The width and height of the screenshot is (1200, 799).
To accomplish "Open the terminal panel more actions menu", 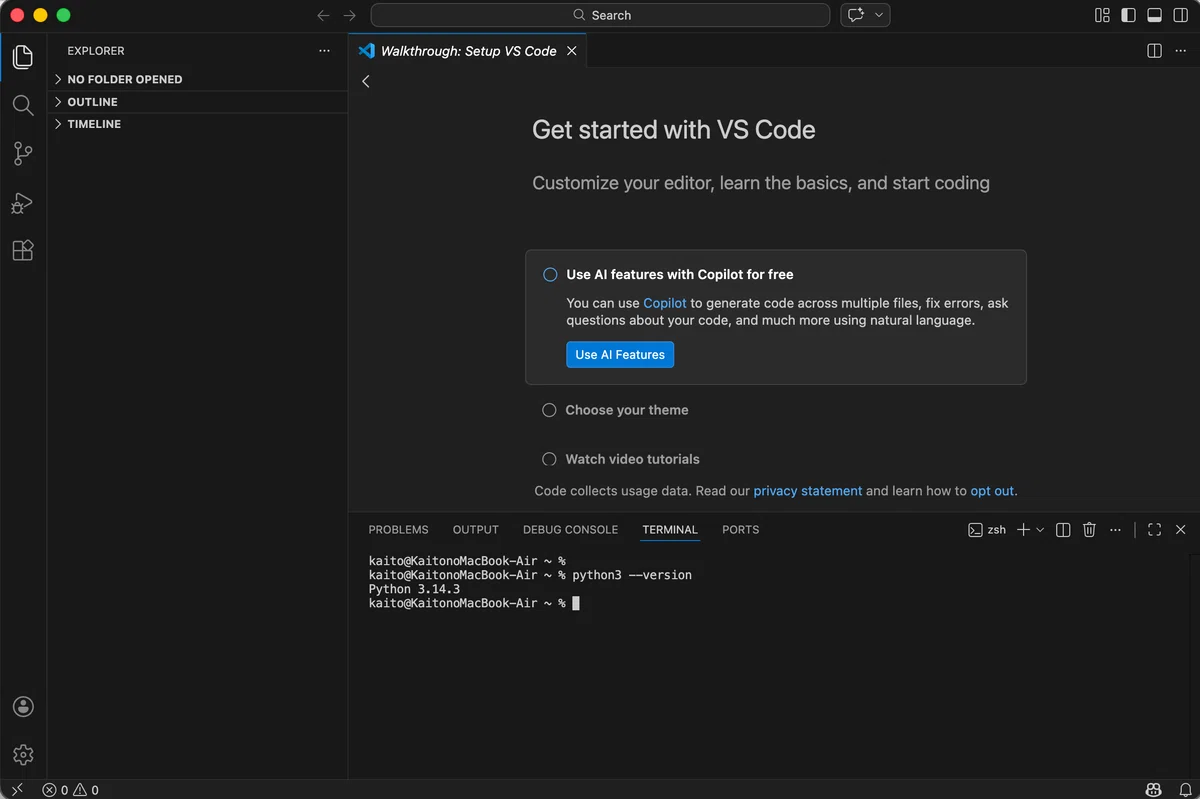I will [1116, 530].
